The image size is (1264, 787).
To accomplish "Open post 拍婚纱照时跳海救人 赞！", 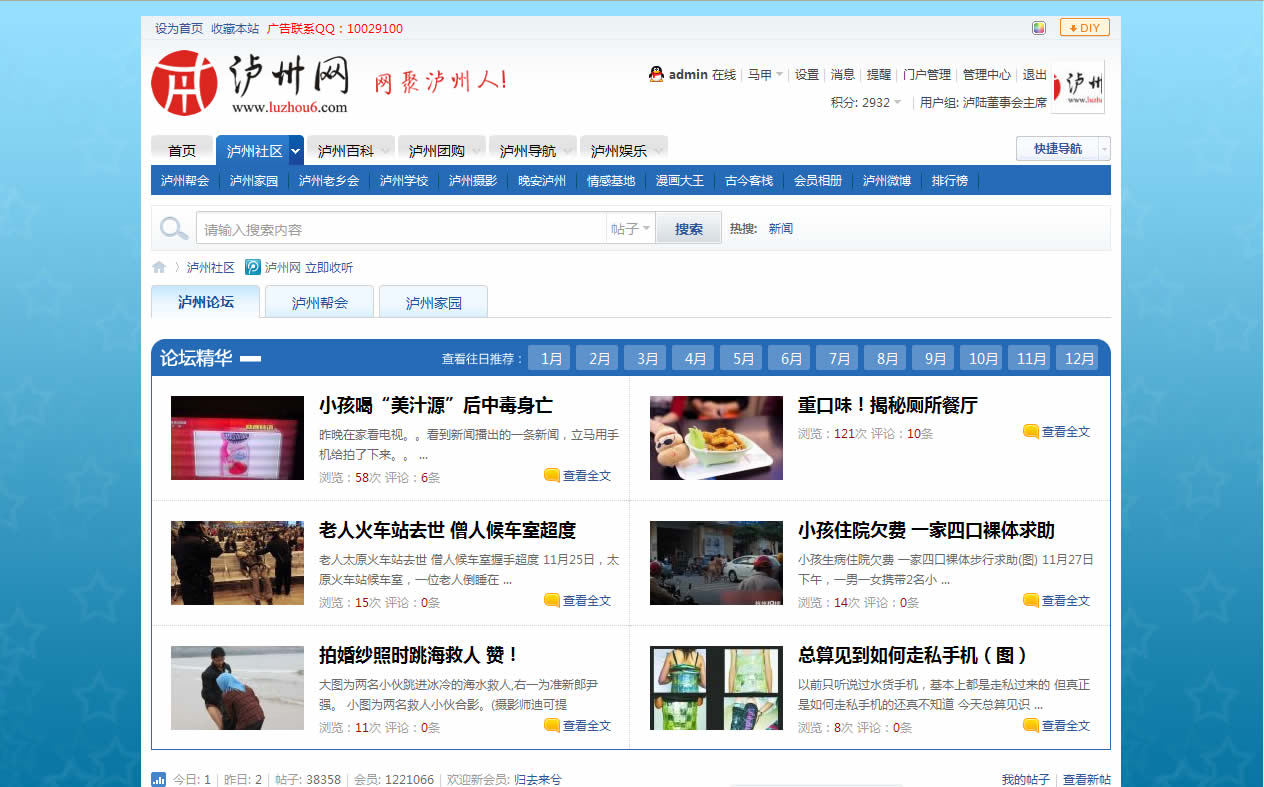I will (x=420, y=656).
